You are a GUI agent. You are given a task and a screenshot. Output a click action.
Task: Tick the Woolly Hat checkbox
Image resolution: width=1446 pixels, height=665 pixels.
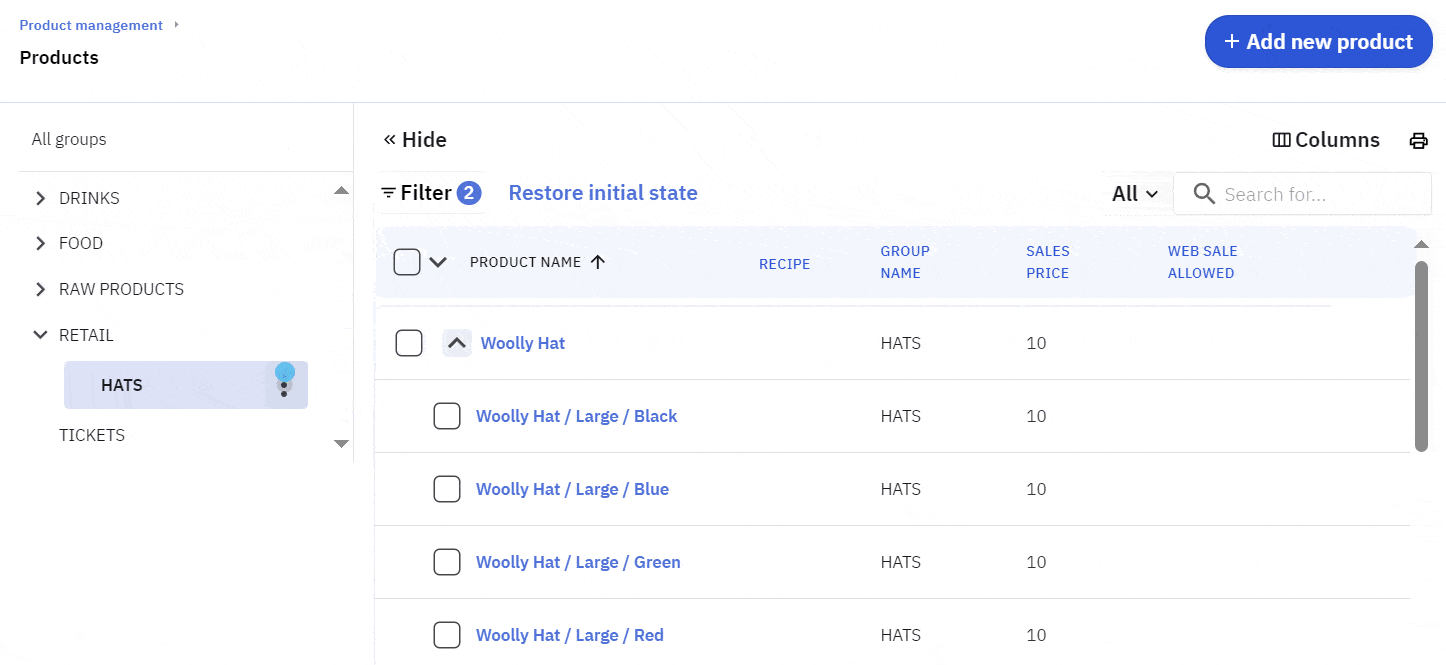(x=409, y=343)
